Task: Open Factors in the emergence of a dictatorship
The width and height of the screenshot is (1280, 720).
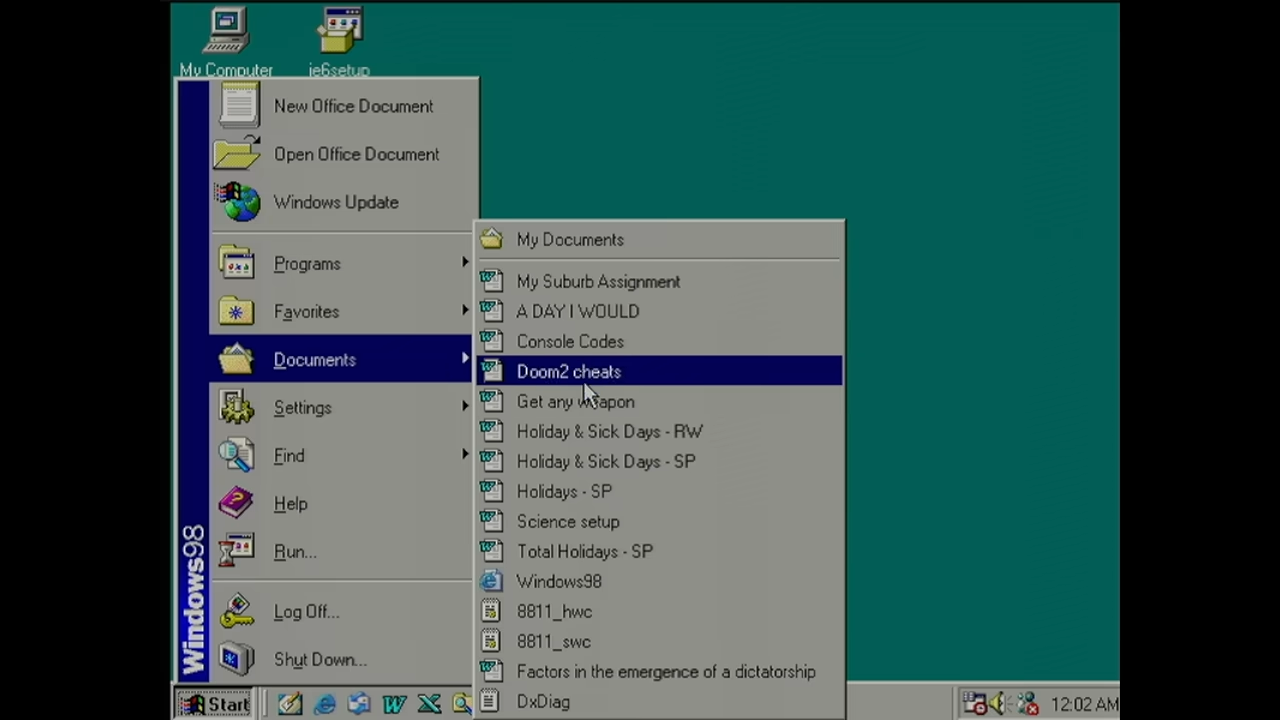Action: click(659, 672)
